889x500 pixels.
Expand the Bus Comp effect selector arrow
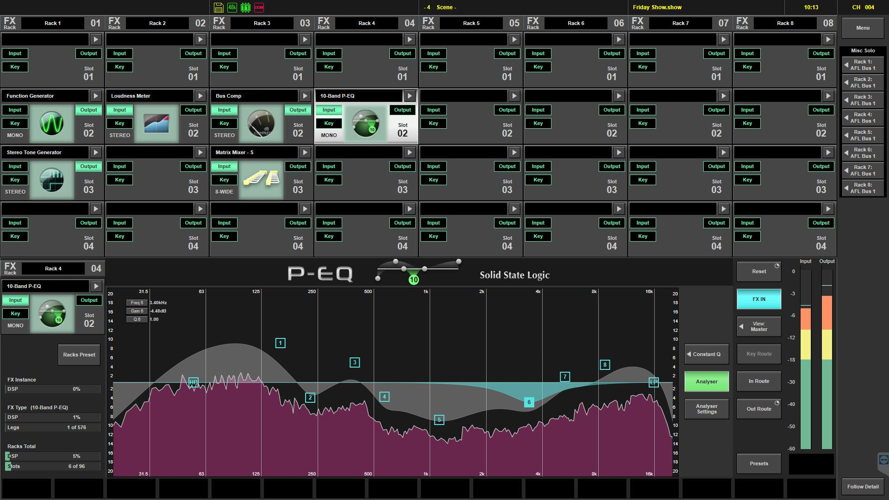(x=304, y=96)
